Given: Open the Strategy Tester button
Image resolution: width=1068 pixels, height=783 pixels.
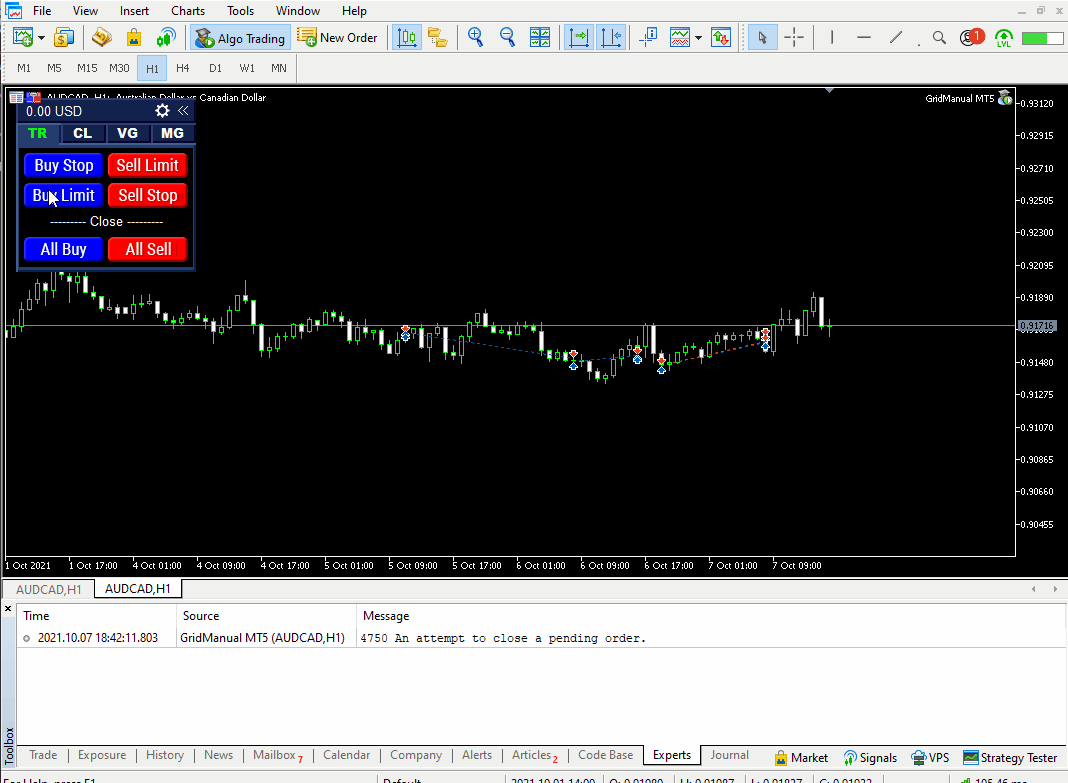Looking at the screenshot, I should 1010,757.
